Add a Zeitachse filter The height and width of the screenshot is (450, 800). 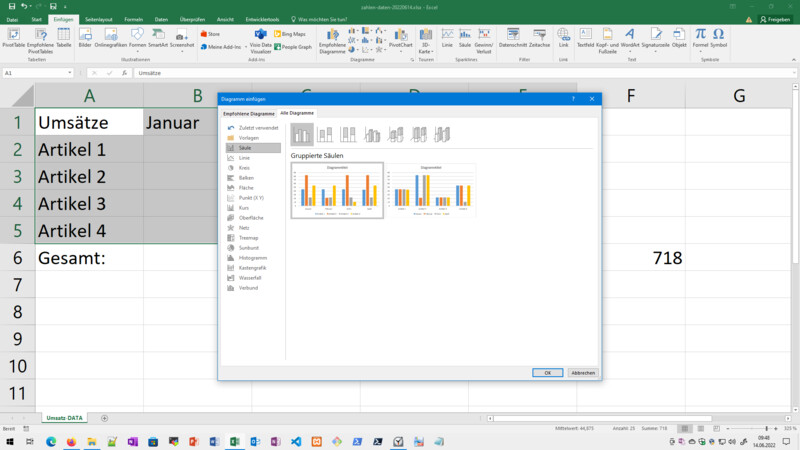tap(539, 38)
